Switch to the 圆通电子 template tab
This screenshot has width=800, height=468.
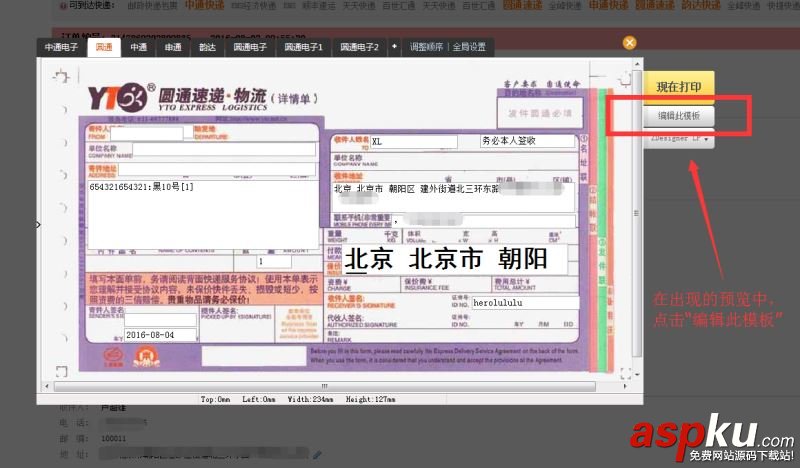click(250, 47)
